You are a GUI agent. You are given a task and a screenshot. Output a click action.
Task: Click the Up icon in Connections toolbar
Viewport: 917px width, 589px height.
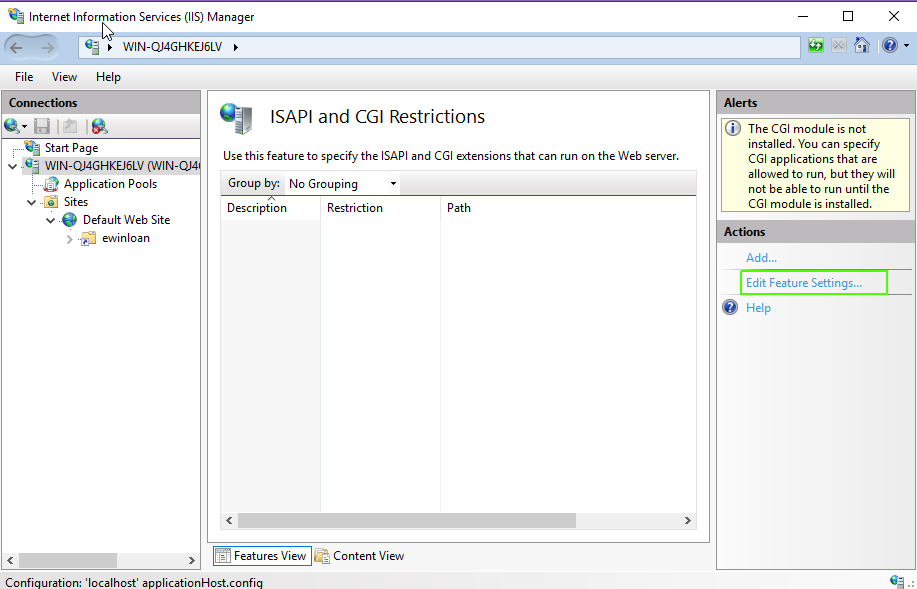pos(70,126)
